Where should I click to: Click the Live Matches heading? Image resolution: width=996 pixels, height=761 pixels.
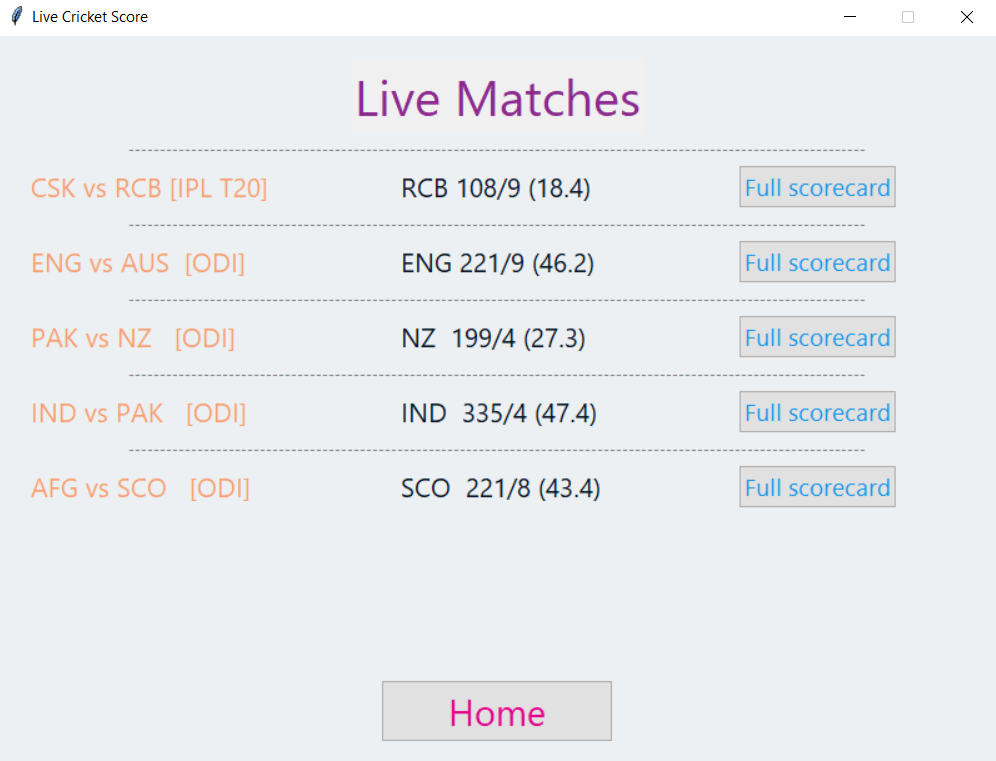coord(496,99)
